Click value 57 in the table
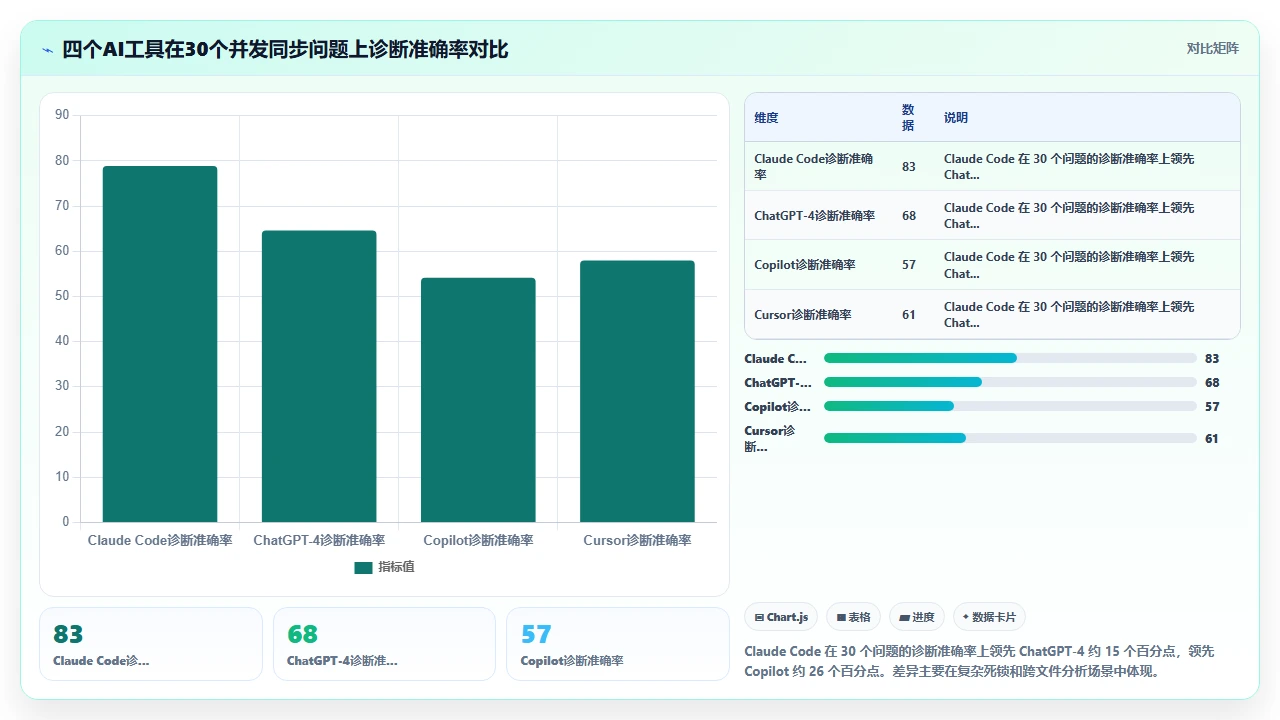 click(x=908, y=265)
